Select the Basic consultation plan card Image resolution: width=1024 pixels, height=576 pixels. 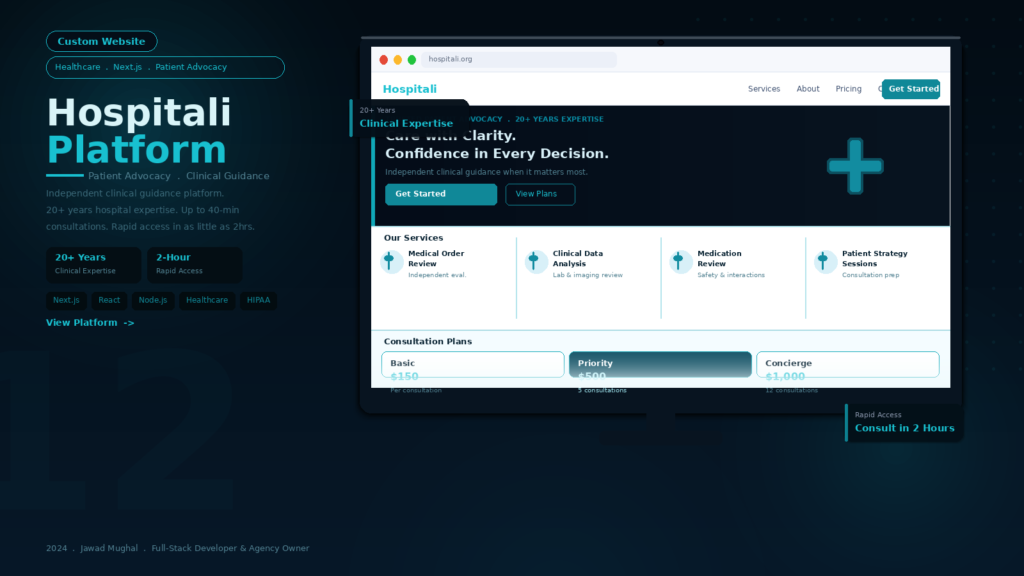tap(473, 364)
